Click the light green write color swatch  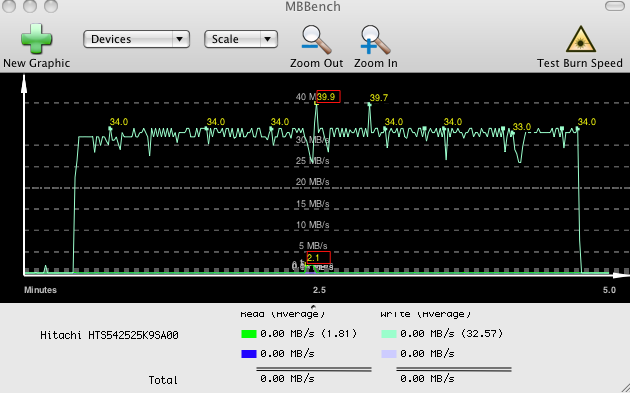389,334
